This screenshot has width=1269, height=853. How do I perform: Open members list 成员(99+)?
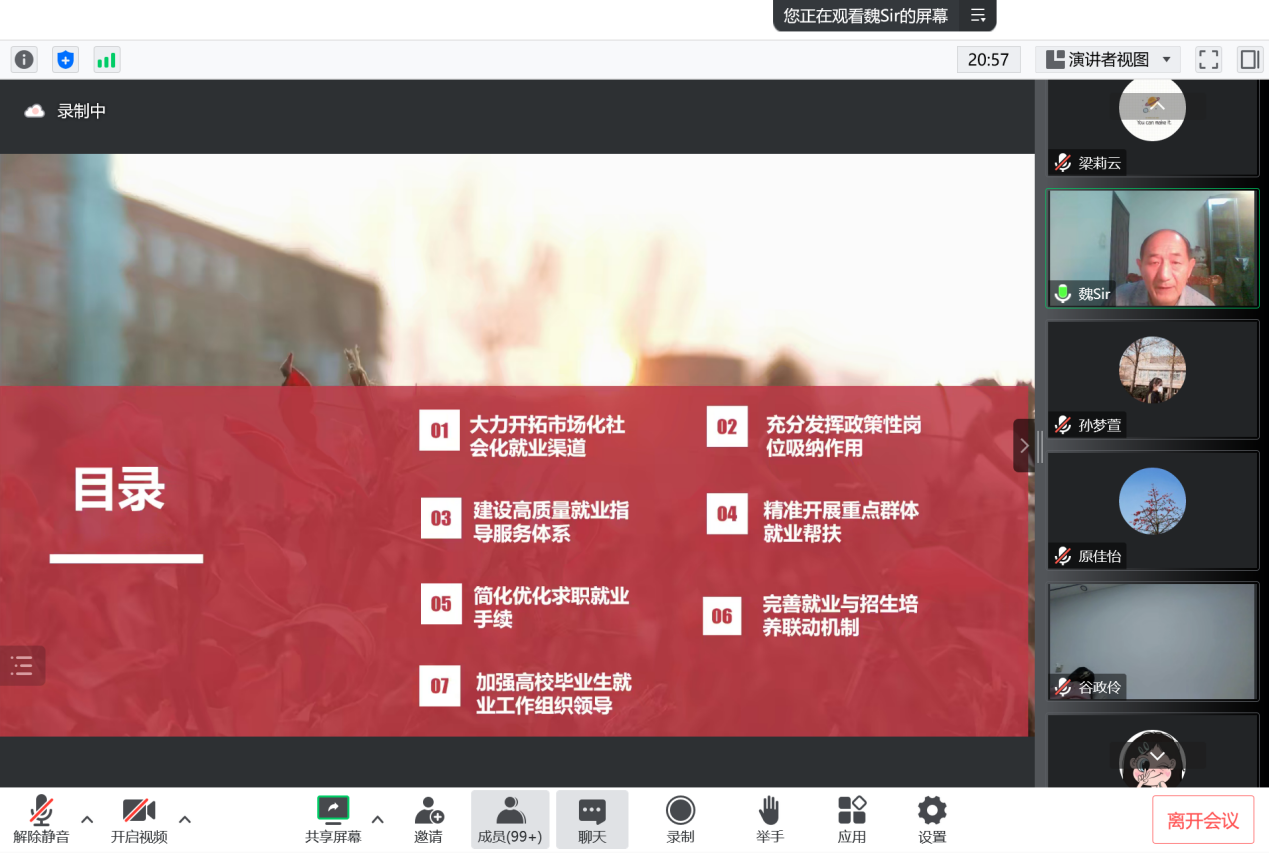pos(510,820)
